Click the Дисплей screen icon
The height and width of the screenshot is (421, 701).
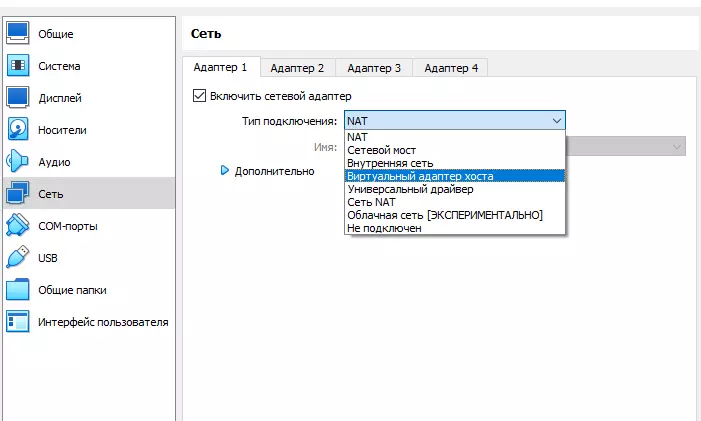click(x=18, y=97)
